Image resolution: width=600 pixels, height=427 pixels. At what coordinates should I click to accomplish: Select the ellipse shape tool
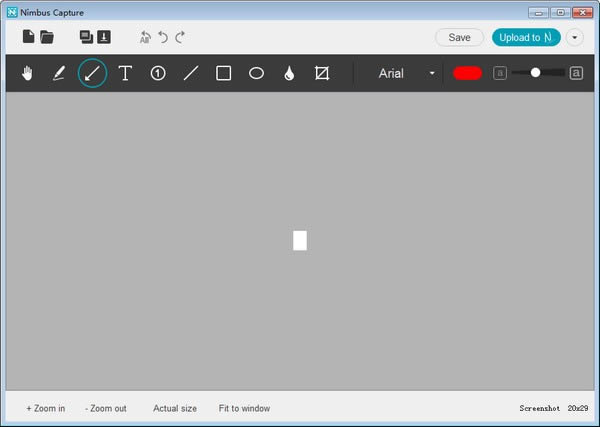tap(256, 73)
